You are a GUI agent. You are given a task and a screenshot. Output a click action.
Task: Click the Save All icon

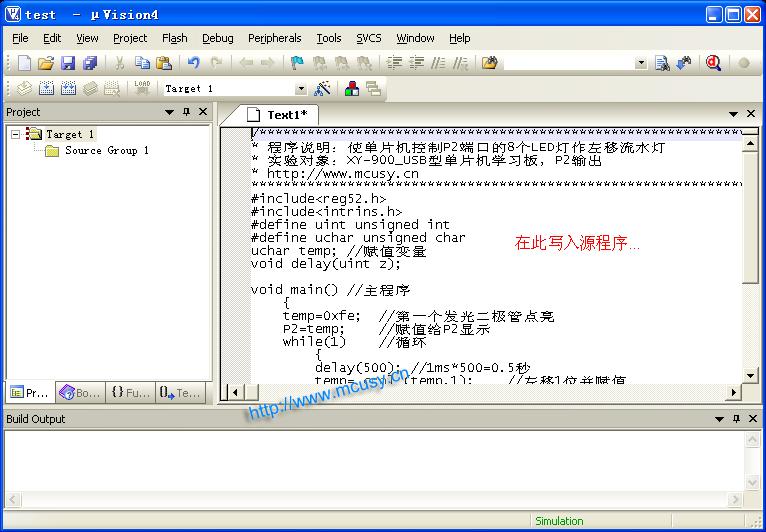(x=90, y=63)
